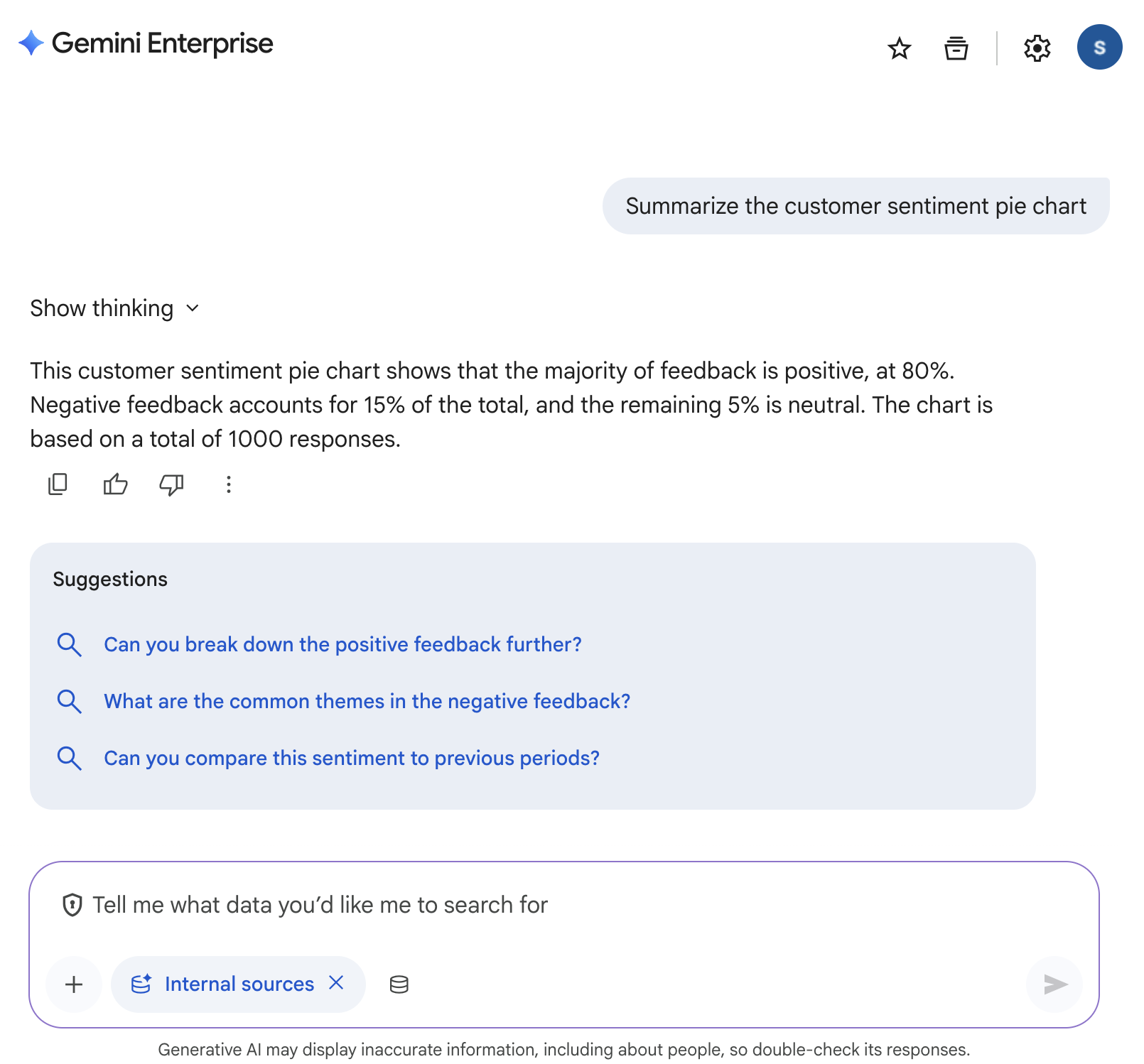Choose the common negative feedback themes suggestion

(x=367, y=701)
